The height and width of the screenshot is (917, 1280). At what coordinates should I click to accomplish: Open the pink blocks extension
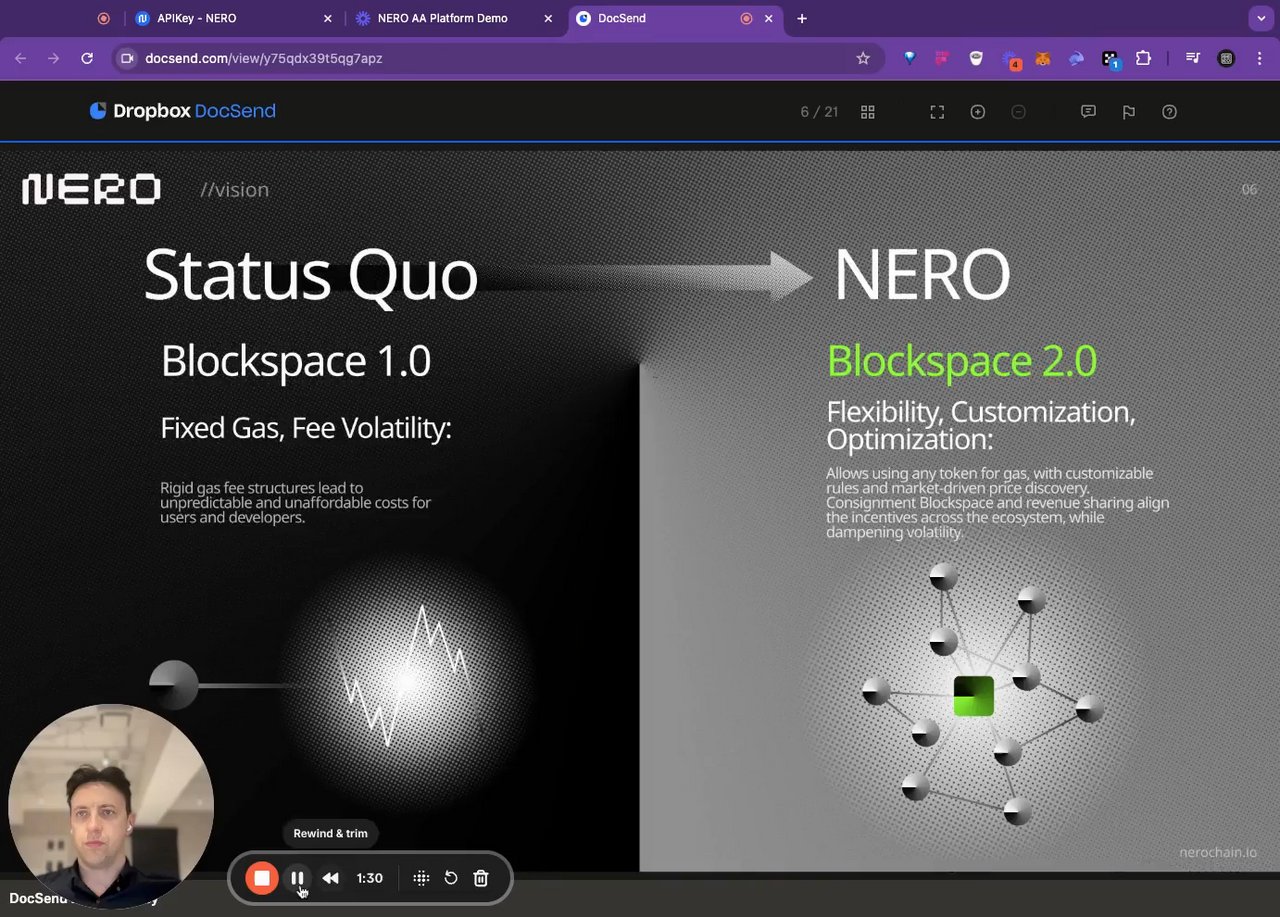942,58
